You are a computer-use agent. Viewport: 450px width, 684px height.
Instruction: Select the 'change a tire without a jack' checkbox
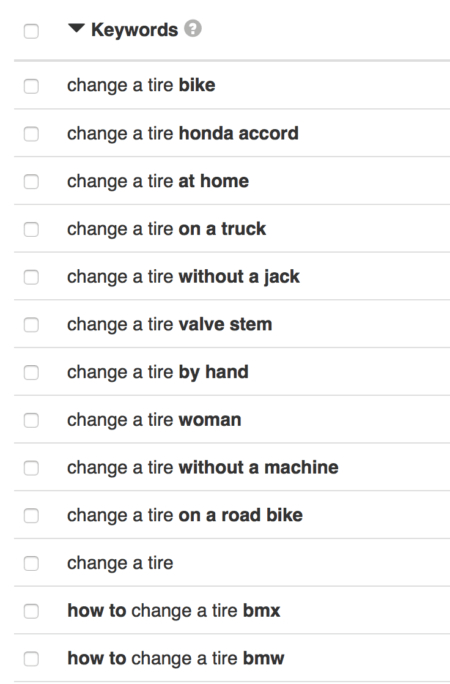31,277
